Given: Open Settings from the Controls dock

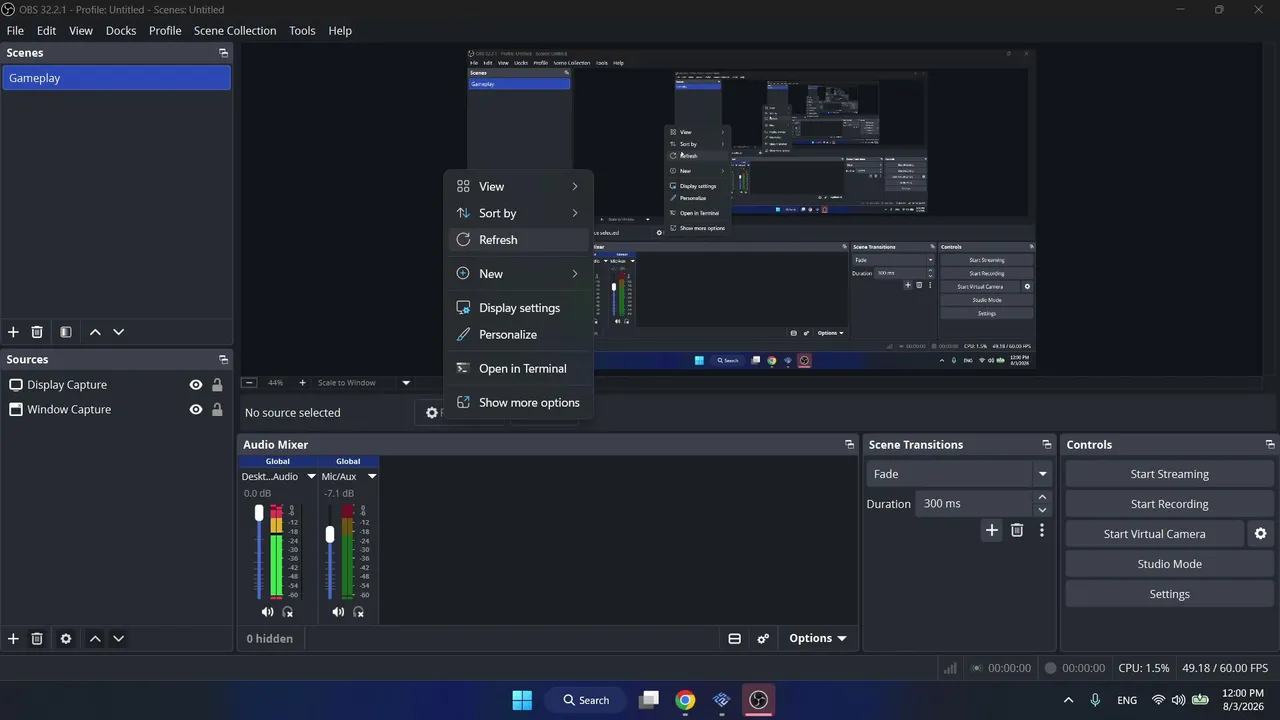Looking at the screenshot, I should 1169,594.
